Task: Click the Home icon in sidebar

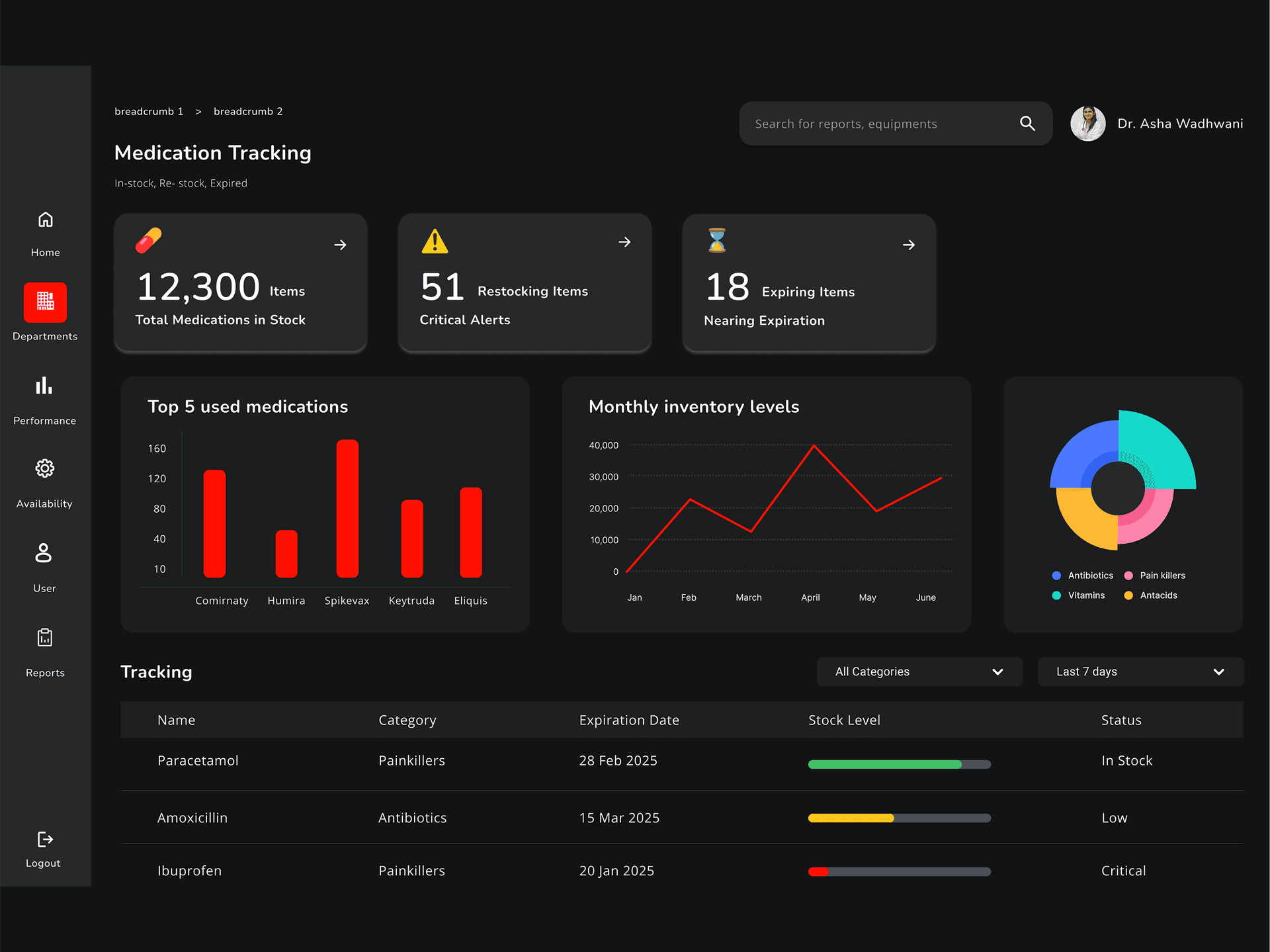Action: [45, 220]
